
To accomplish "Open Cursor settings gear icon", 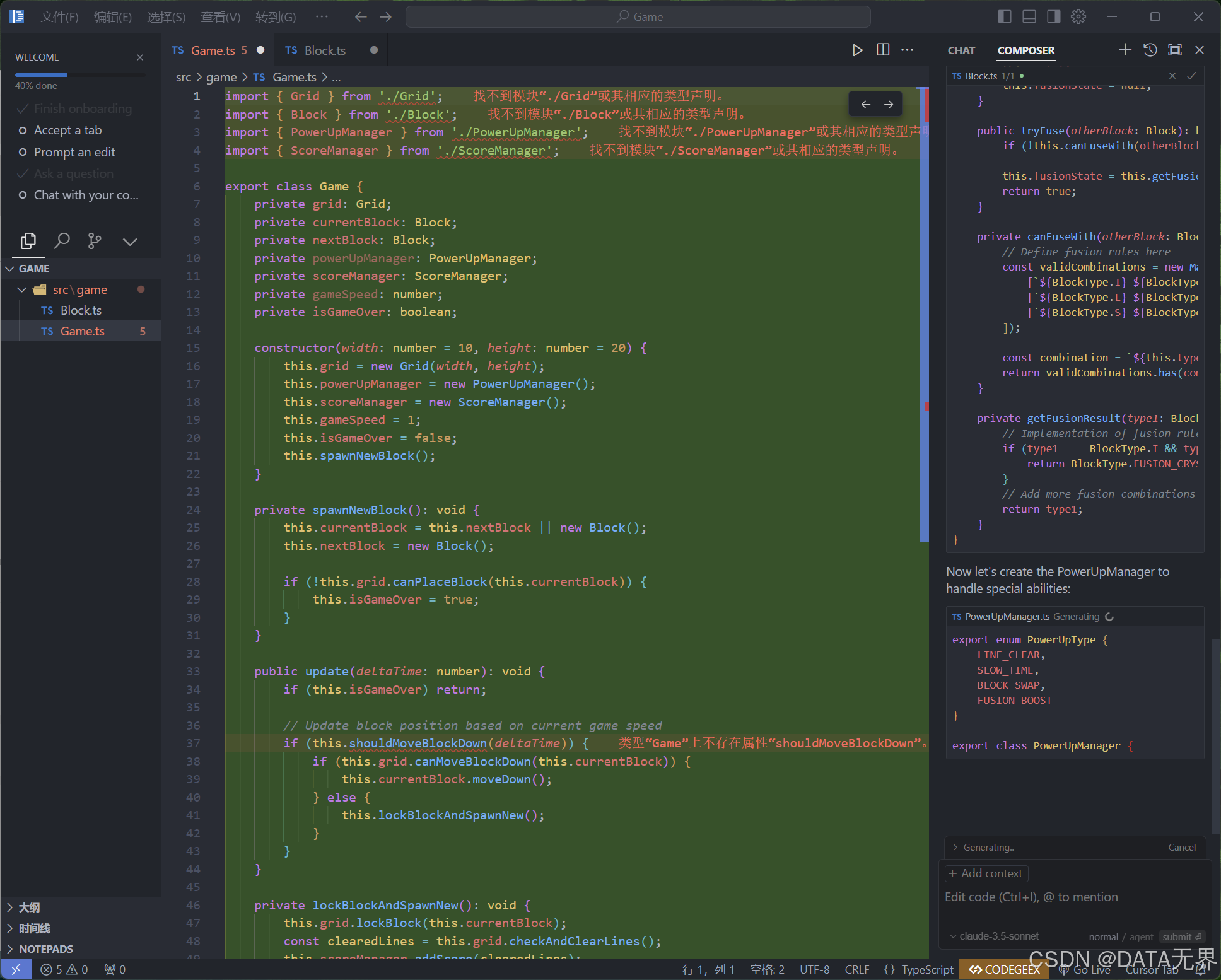I will (1078, 16).
